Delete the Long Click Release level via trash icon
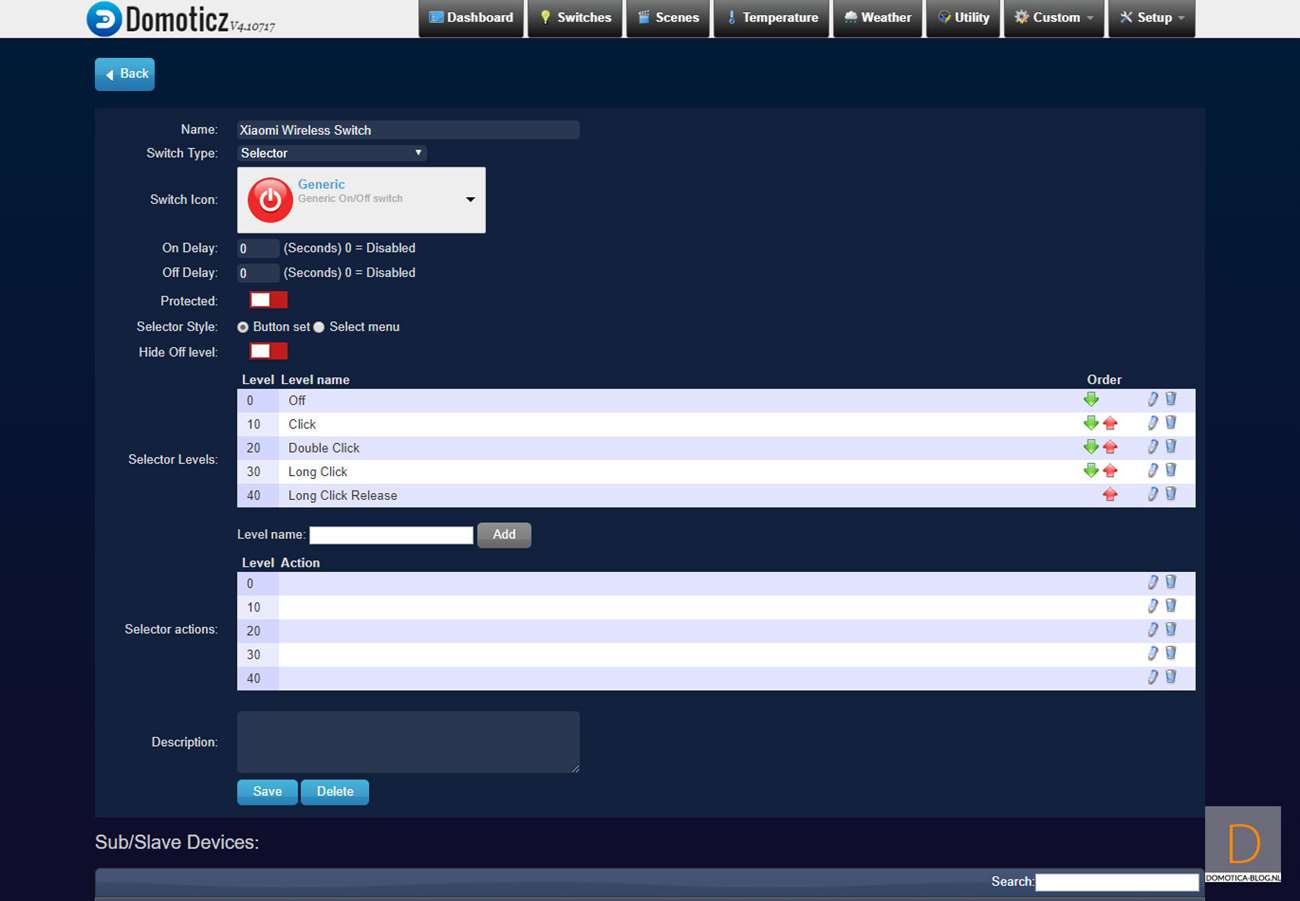This screenshot has height=901, width=1300. pyautogui.click(x=1171, y=494)
